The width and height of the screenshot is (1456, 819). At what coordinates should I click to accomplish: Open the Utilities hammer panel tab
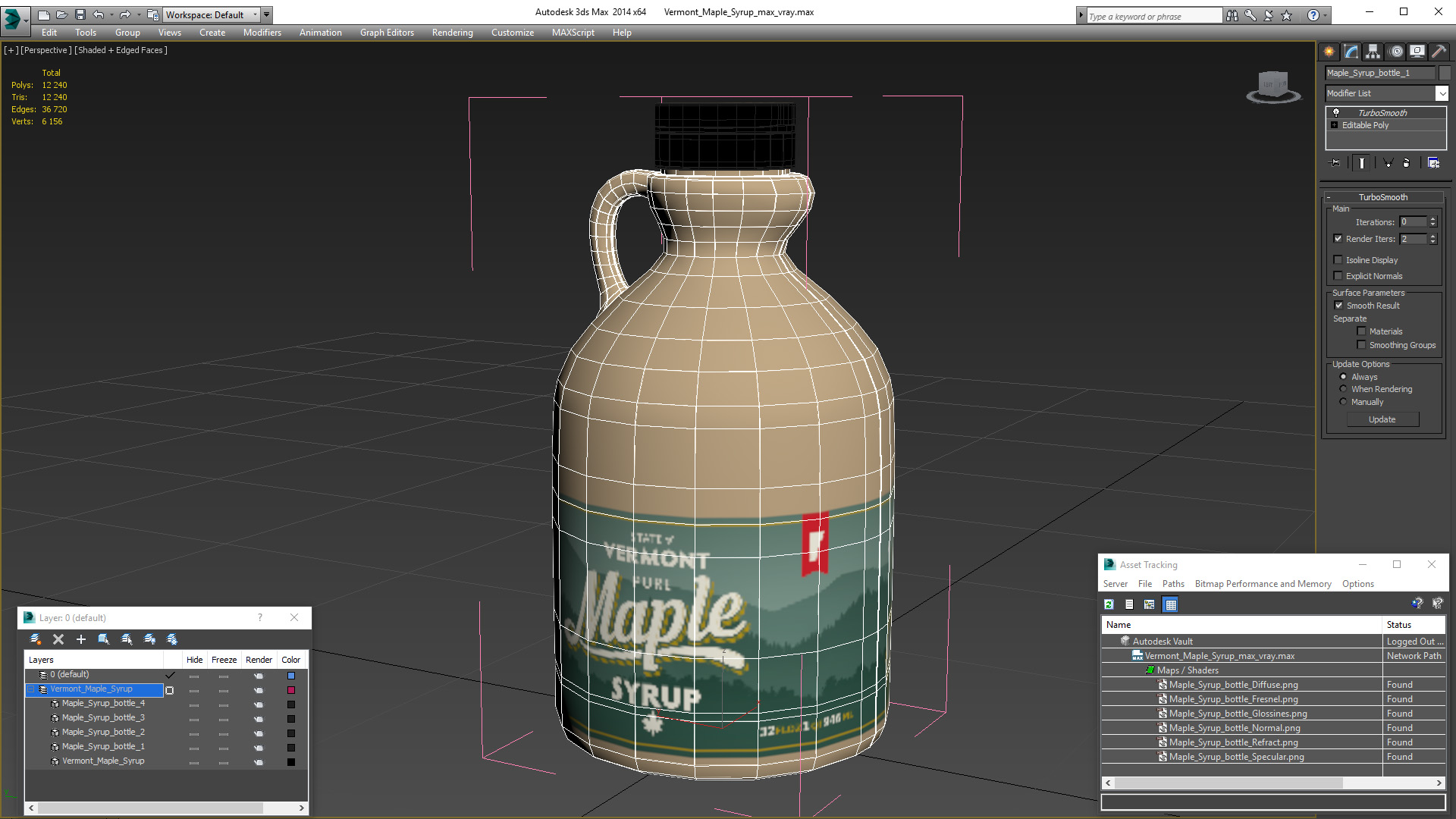click(x=1439, y=52)
